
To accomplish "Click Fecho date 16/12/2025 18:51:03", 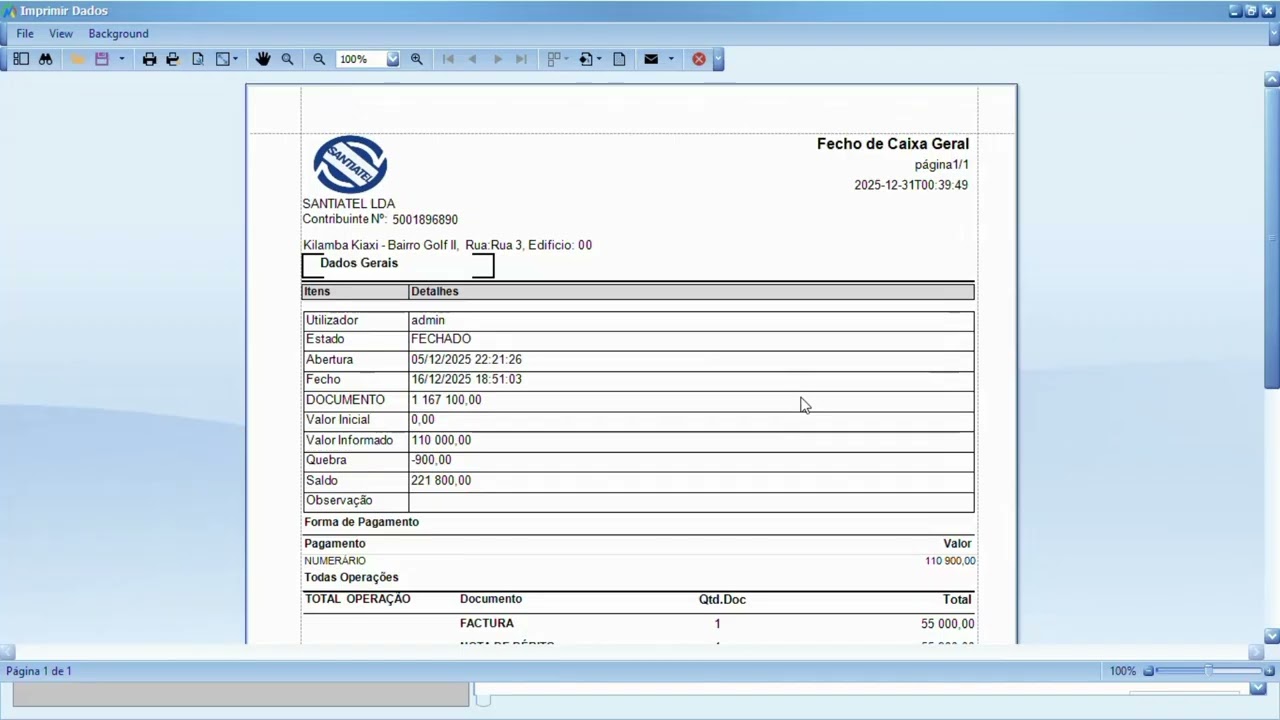I will coord(466,379).
